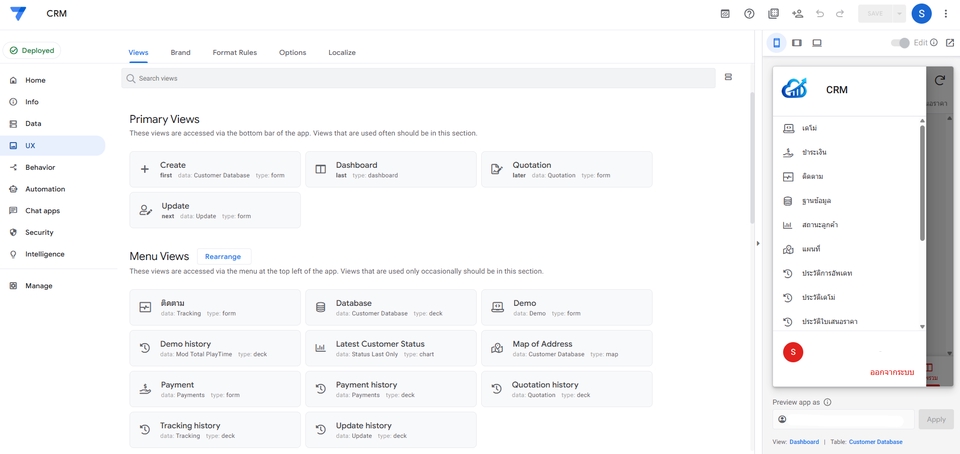Open the Quotation primary view card
This screenshot has width=960, height=454.
coord(566,170)
